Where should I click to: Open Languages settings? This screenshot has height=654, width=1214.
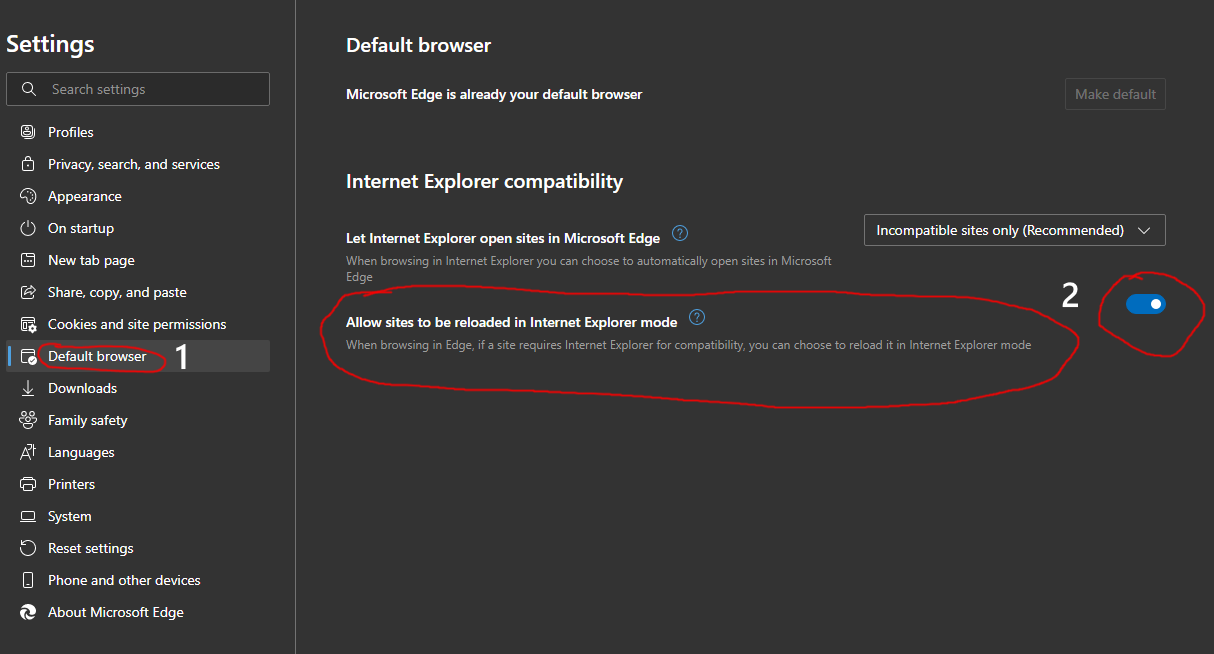[138, 452]
